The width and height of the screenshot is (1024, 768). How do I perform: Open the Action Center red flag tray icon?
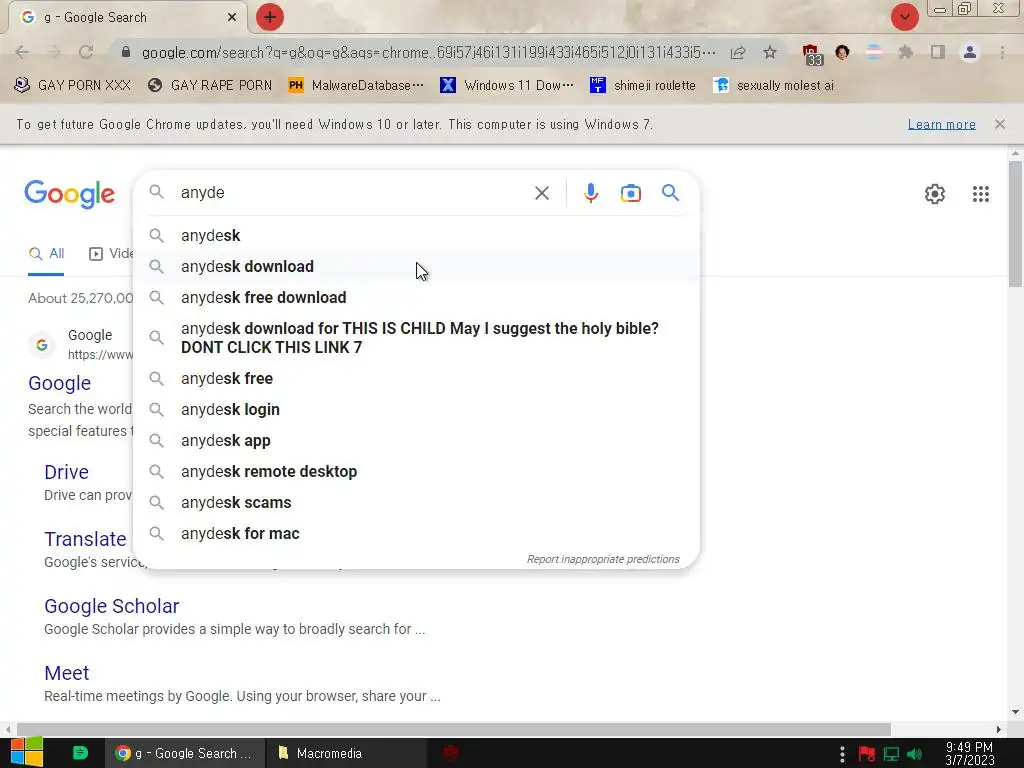click(867, 754)
